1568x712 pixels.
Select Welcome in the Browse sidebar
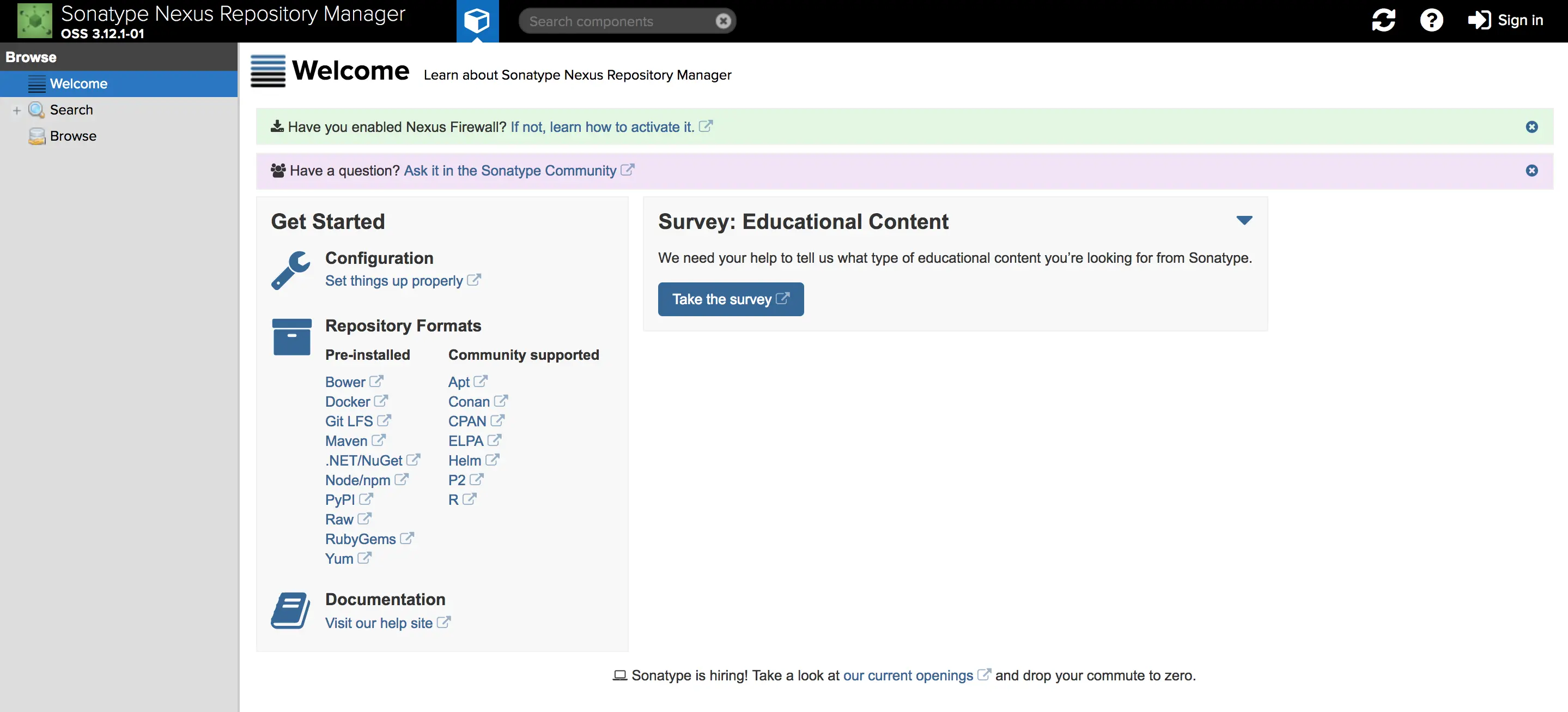[78, 83]
